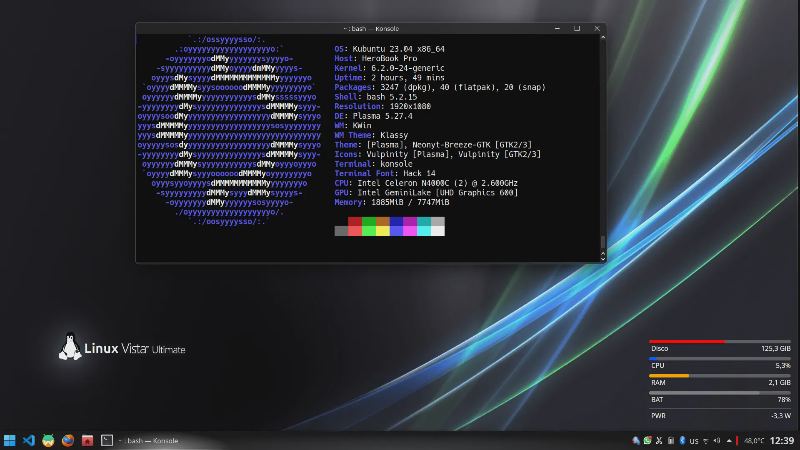Open the volume speaker tray icon

coord(717,440)
